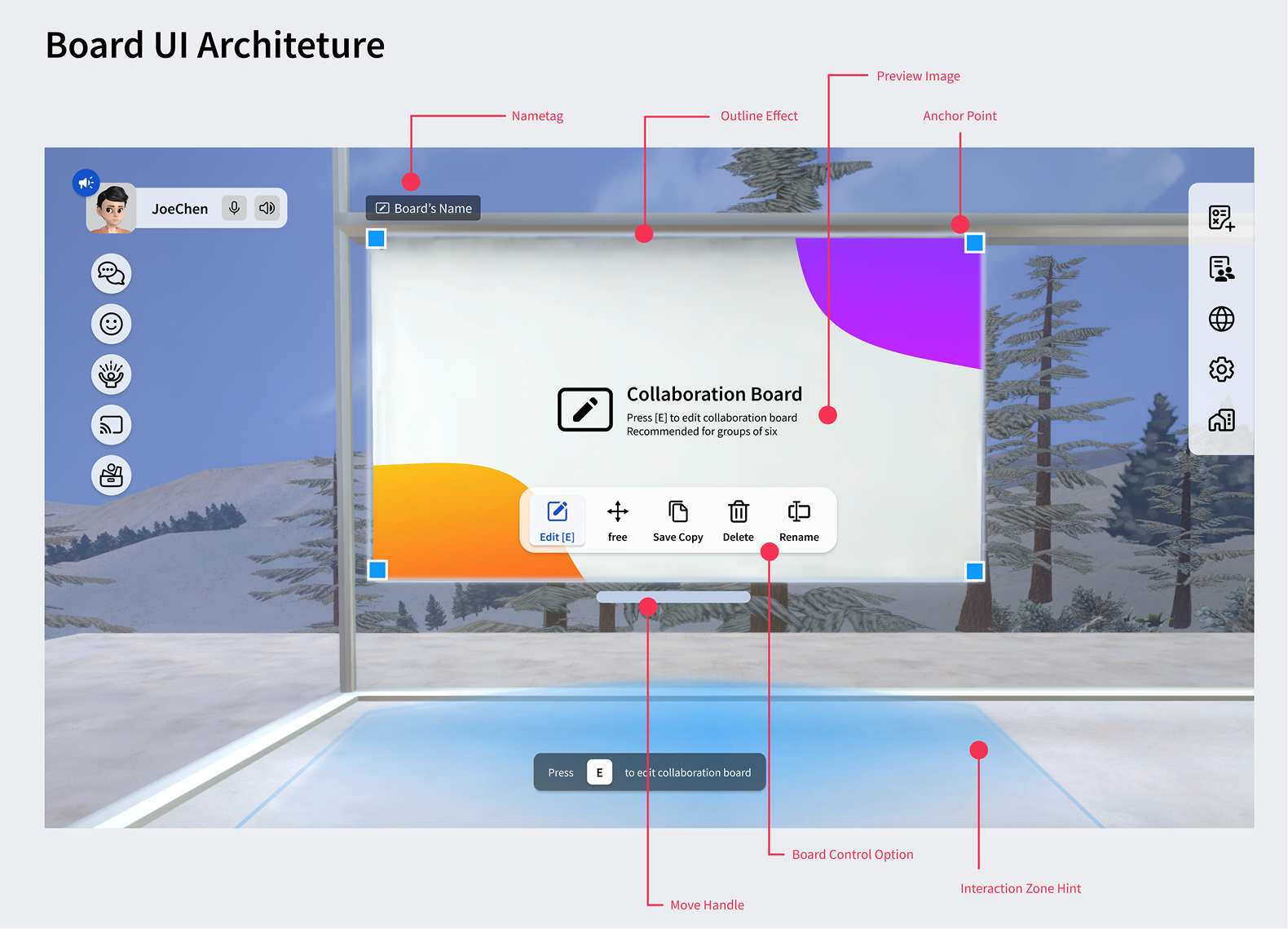Open the participant list icon
The height and width of the screenshot is (929, 1288).
point(1220,268)
